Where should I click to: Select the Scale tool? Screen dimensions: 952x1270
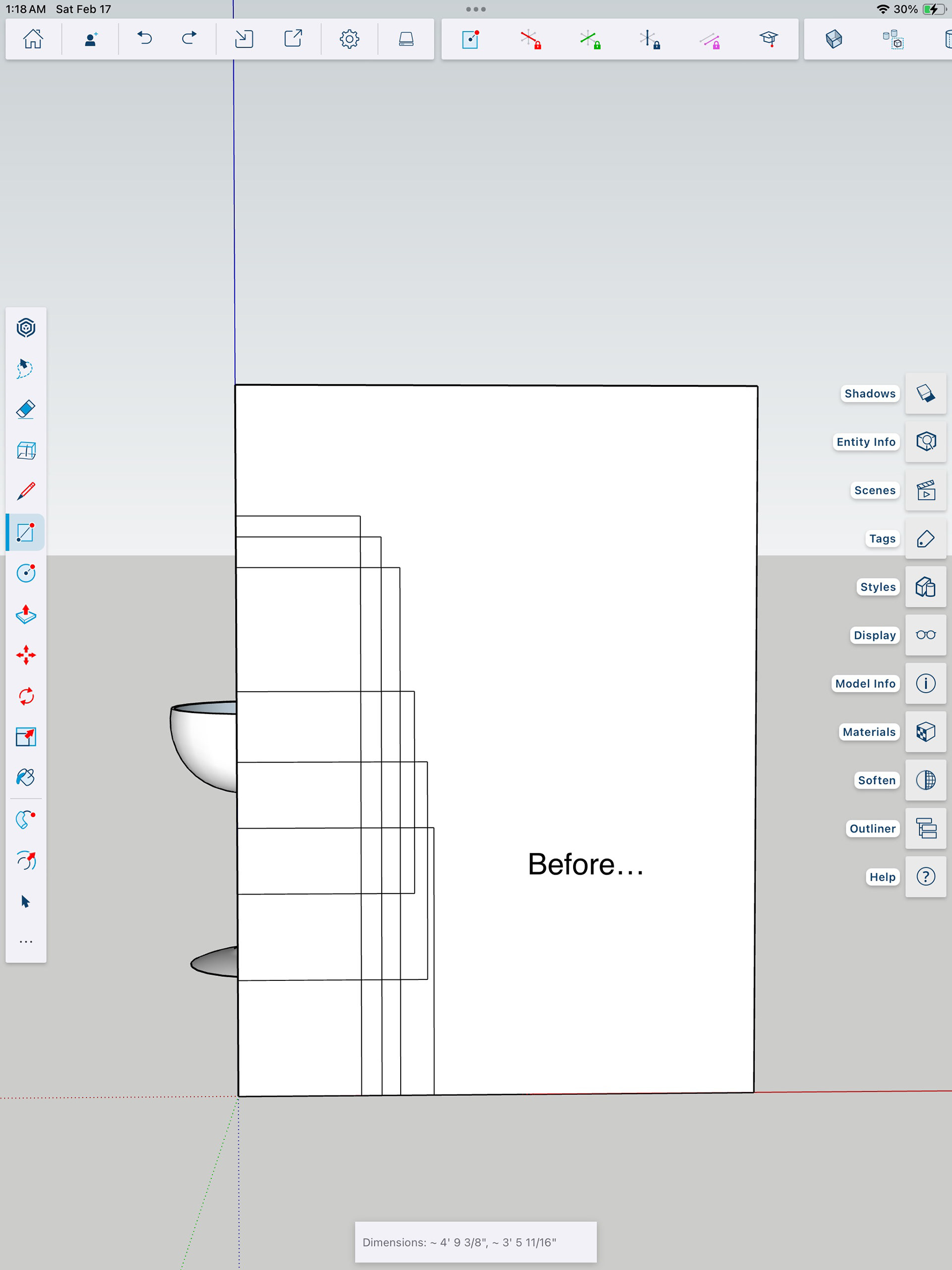pyautogui.click(x=26, y=736)
